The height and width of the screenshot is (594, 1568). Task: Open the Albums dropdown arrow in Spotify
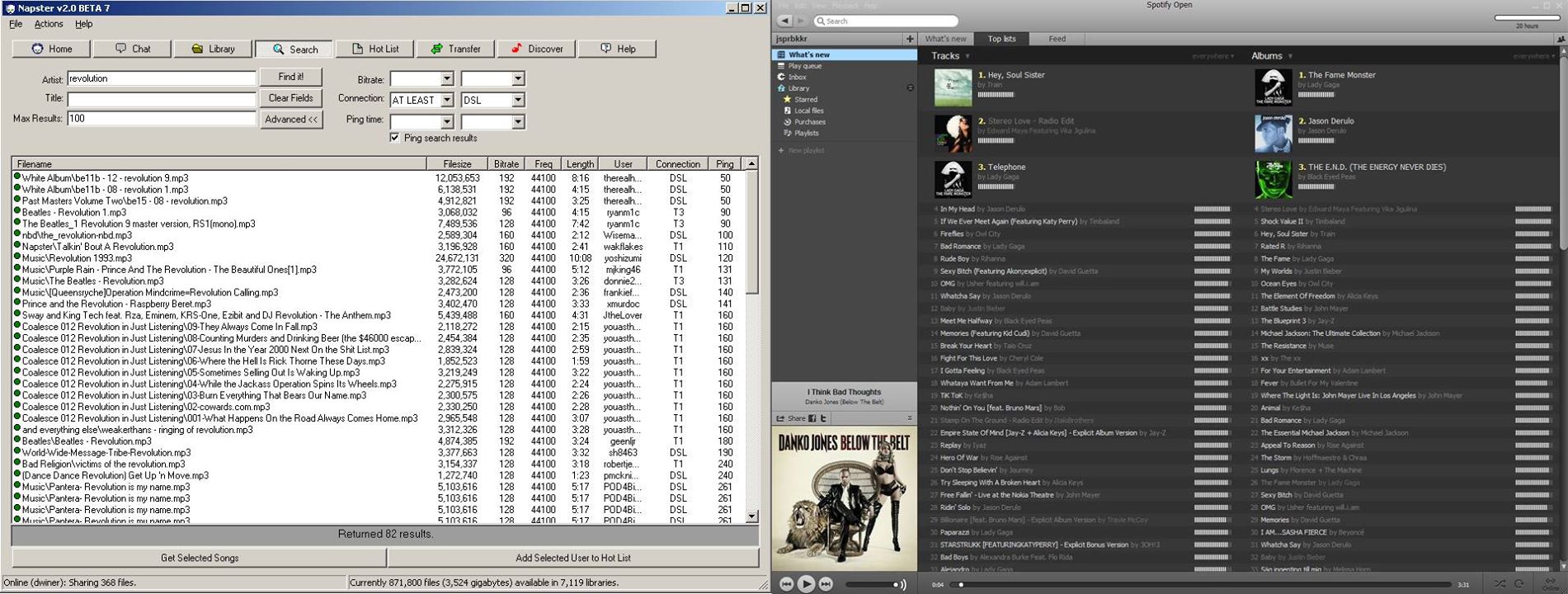pyautogui.click(x=1289, y=57)
